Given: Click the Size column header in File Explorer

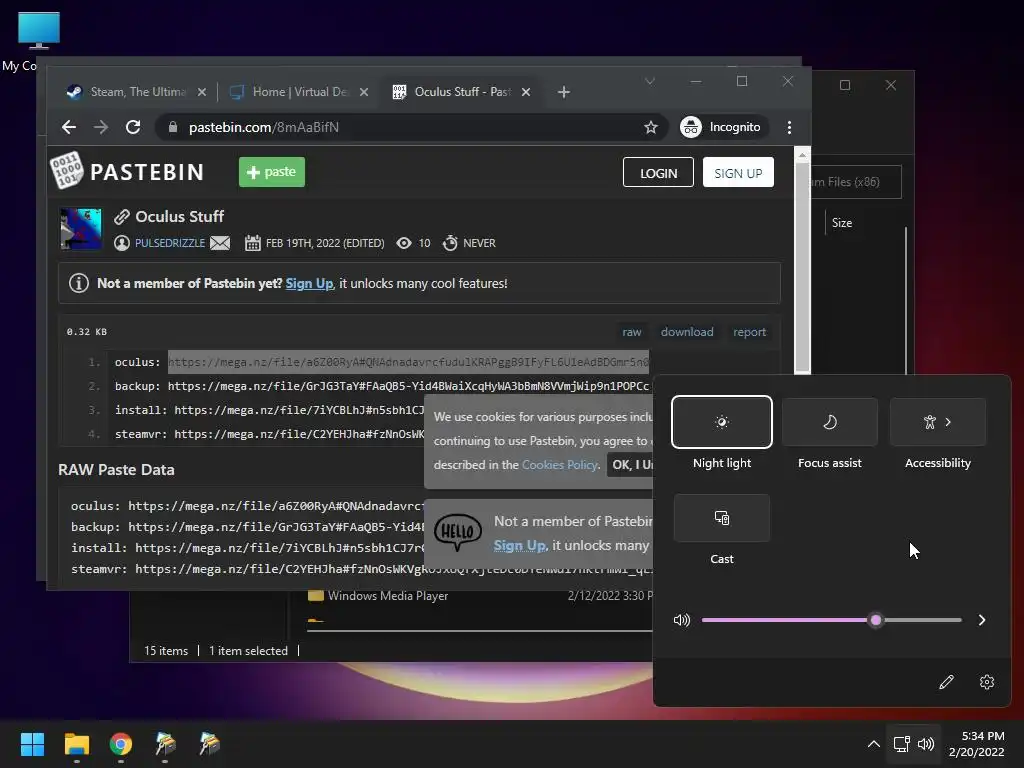Looking at the screenshot, I should pos(842,223).
